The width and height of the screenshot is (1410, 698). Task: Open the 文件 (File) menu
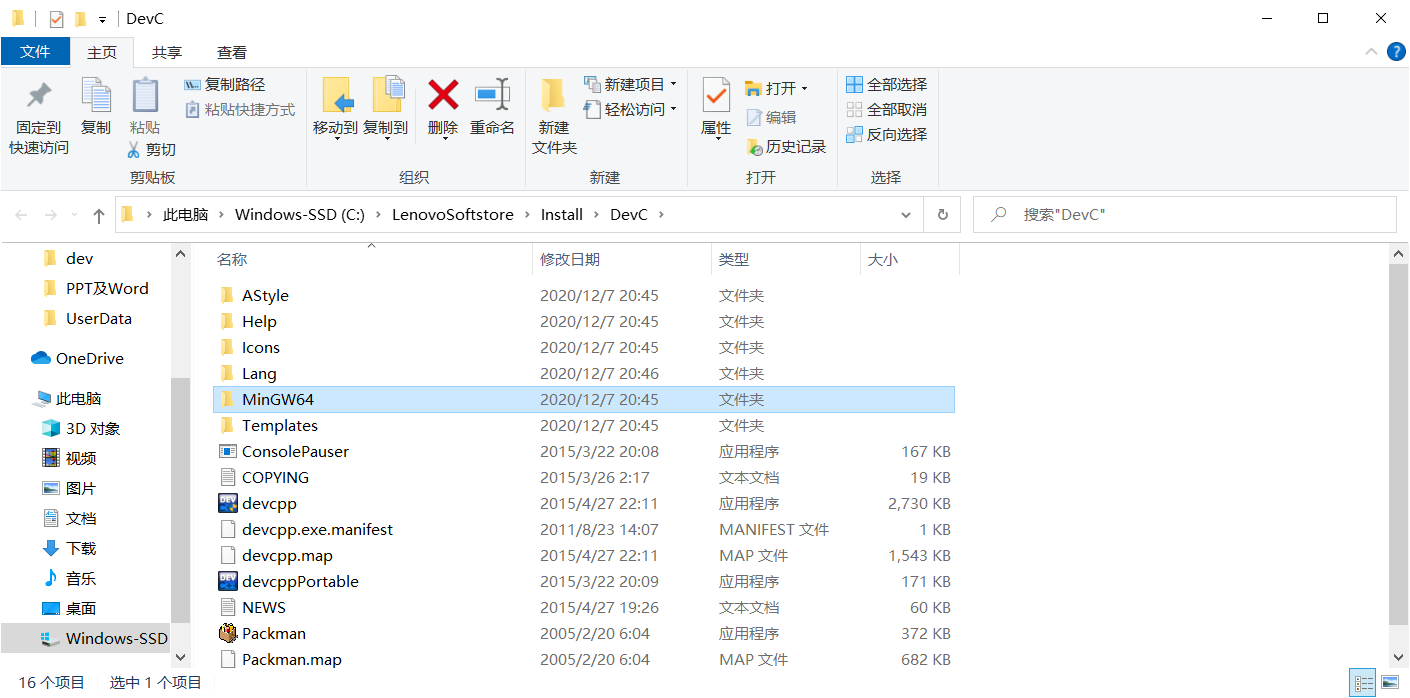[x=36, y=51]
